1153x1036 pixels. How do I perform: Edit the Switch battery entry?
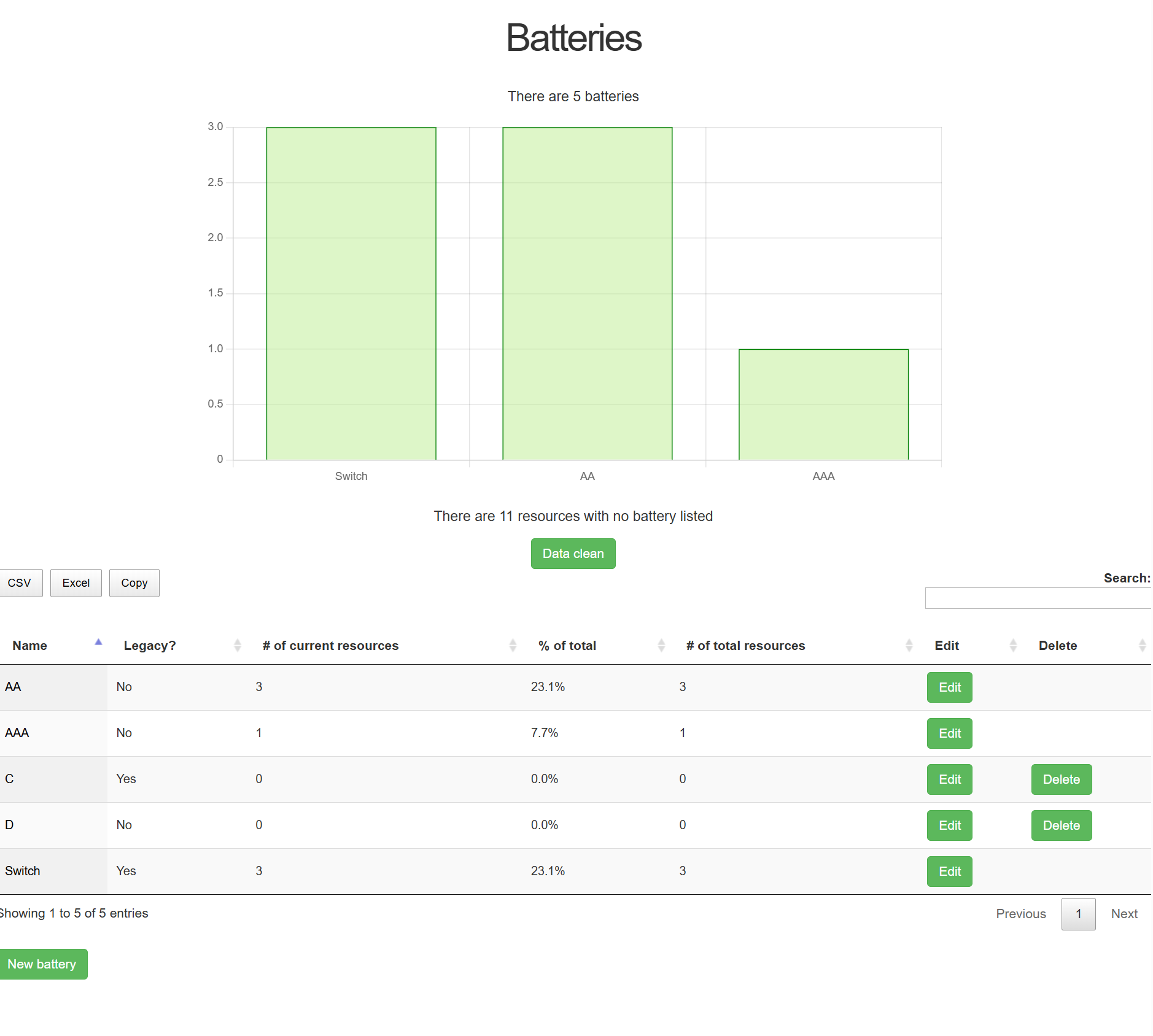tap(949, 872)
